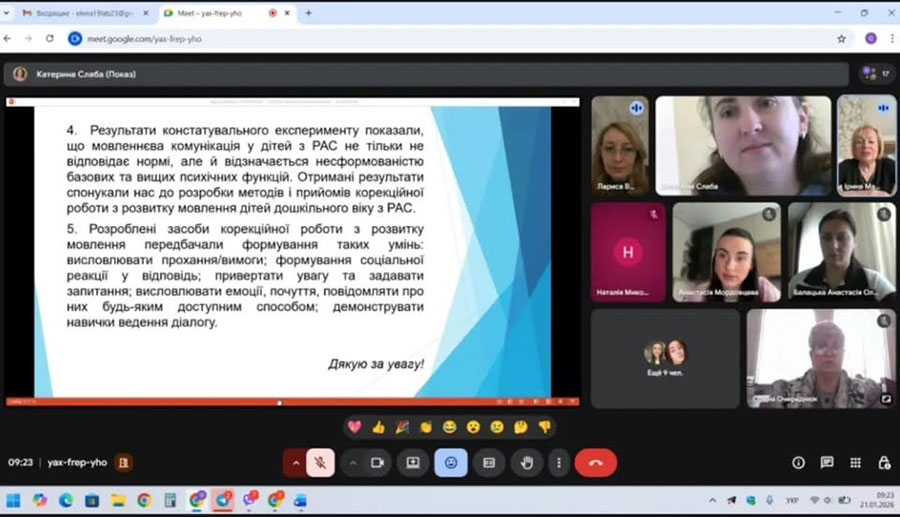Select Анастасія Мордовцева video tile
The width and height of the screenshot is (900, 517).
coord(727,252)
